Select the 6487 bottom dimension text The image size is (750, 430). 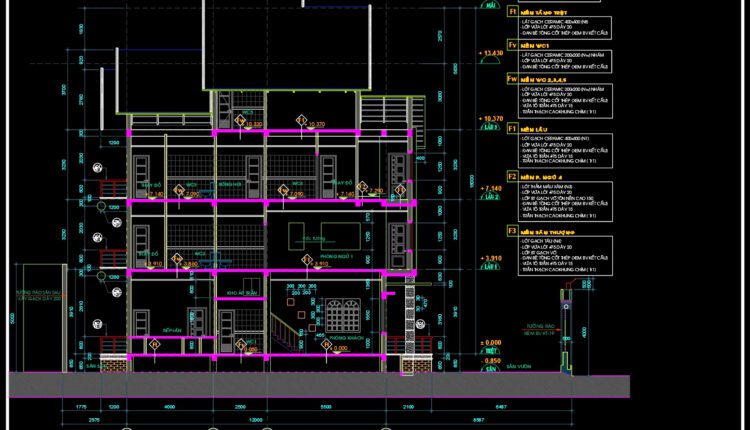pyautogui.click(x=501, y=407)
